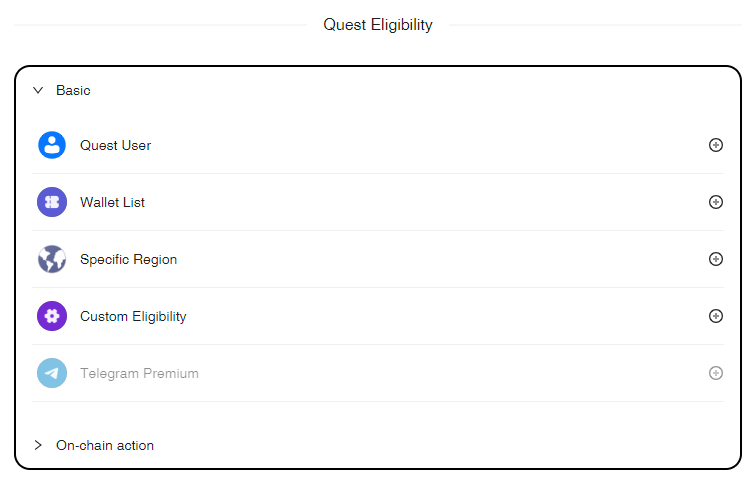Click the Telegram Premium paper plane icon

point(52,373)
